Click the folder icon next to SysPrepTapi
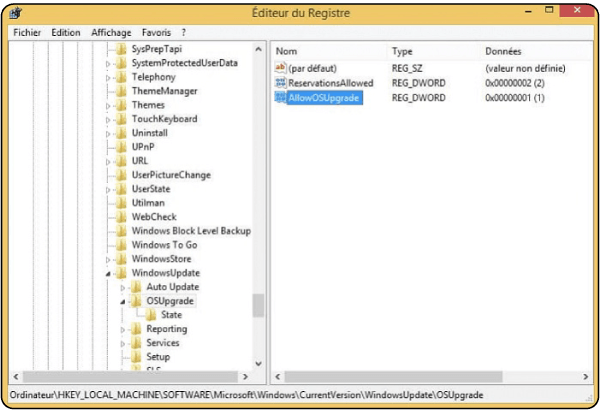This screenshot has height=412, width=600. coord(121,49)
